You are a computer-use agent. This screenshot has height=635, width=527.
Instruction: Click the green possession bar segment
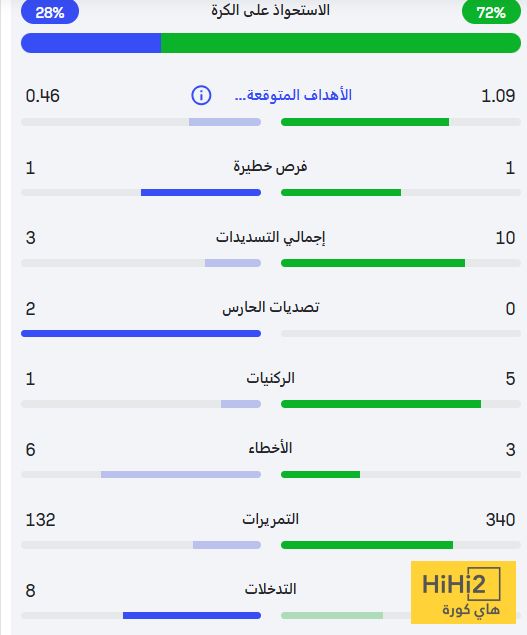[341, 43]
